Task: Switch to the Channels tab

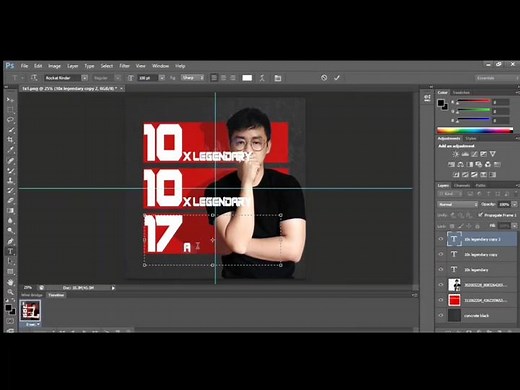Action: pos(462,185)
